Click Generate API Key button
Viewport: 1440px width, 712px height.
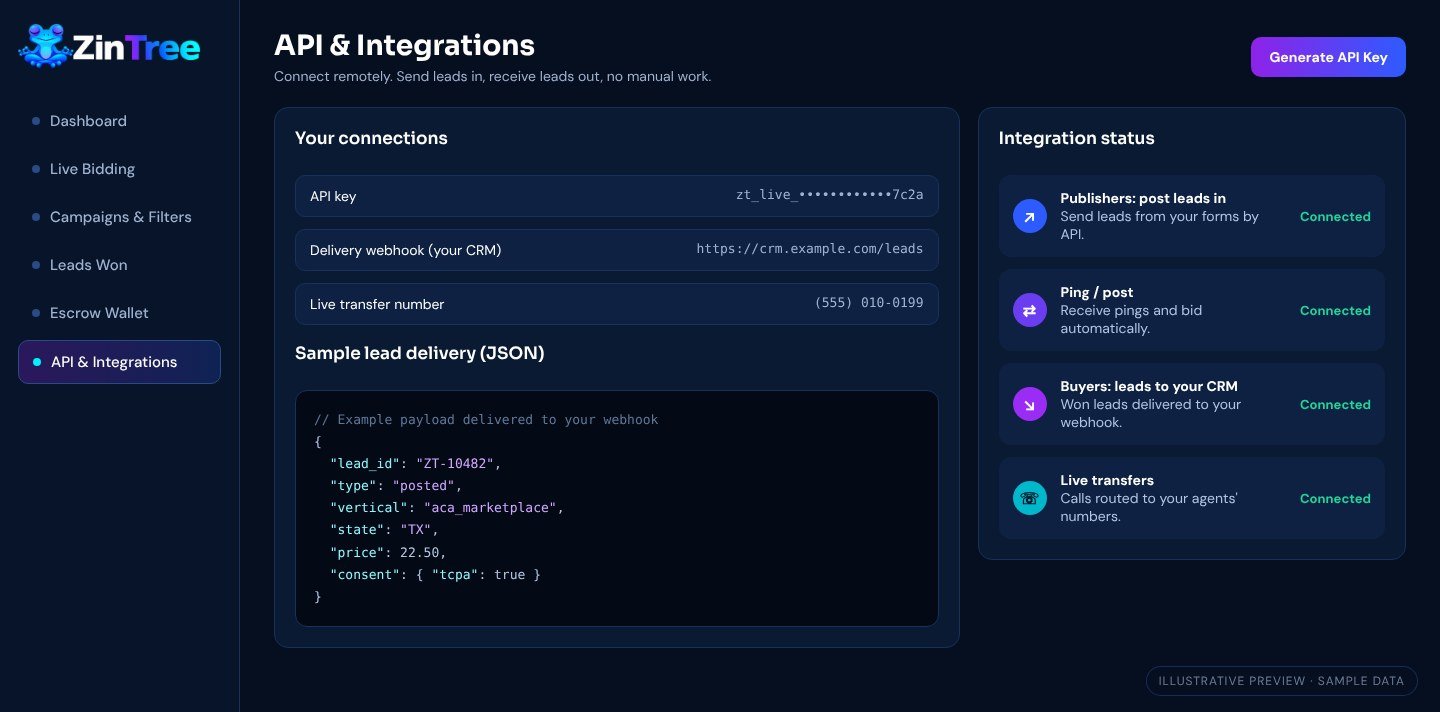1328,57
